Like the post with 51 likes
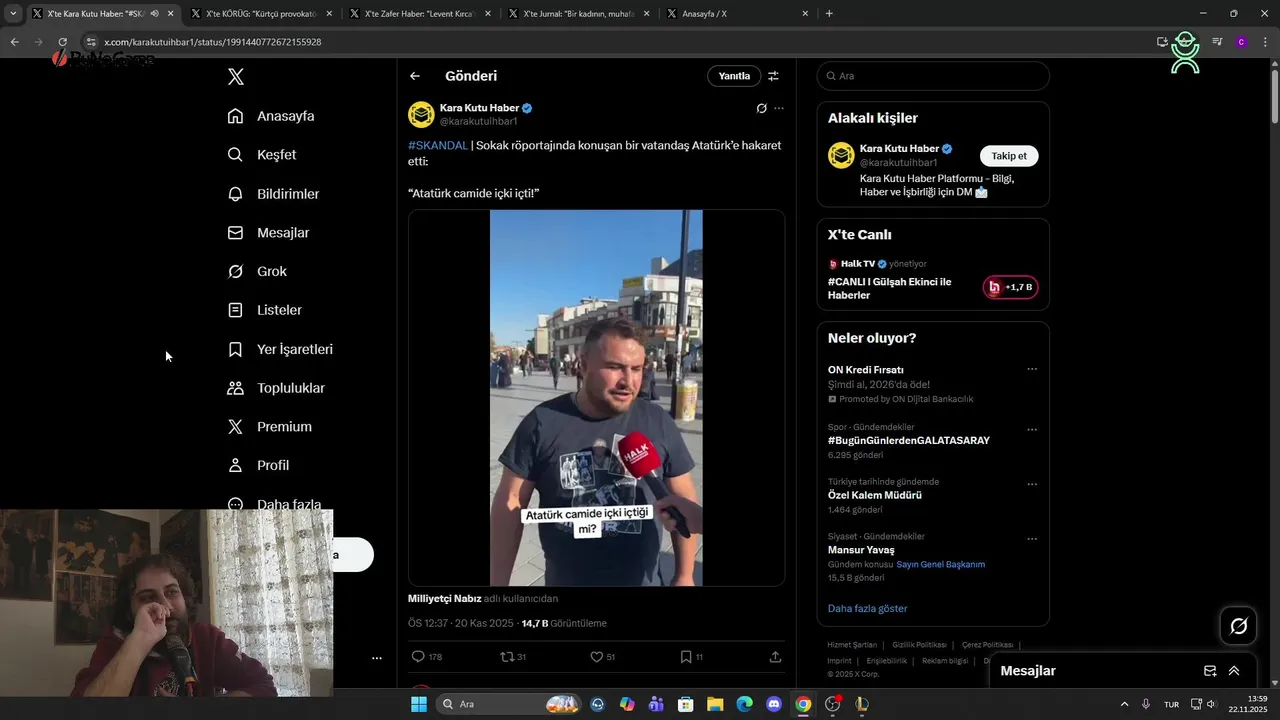This screenshot has width=1280, height=720. 602,657
